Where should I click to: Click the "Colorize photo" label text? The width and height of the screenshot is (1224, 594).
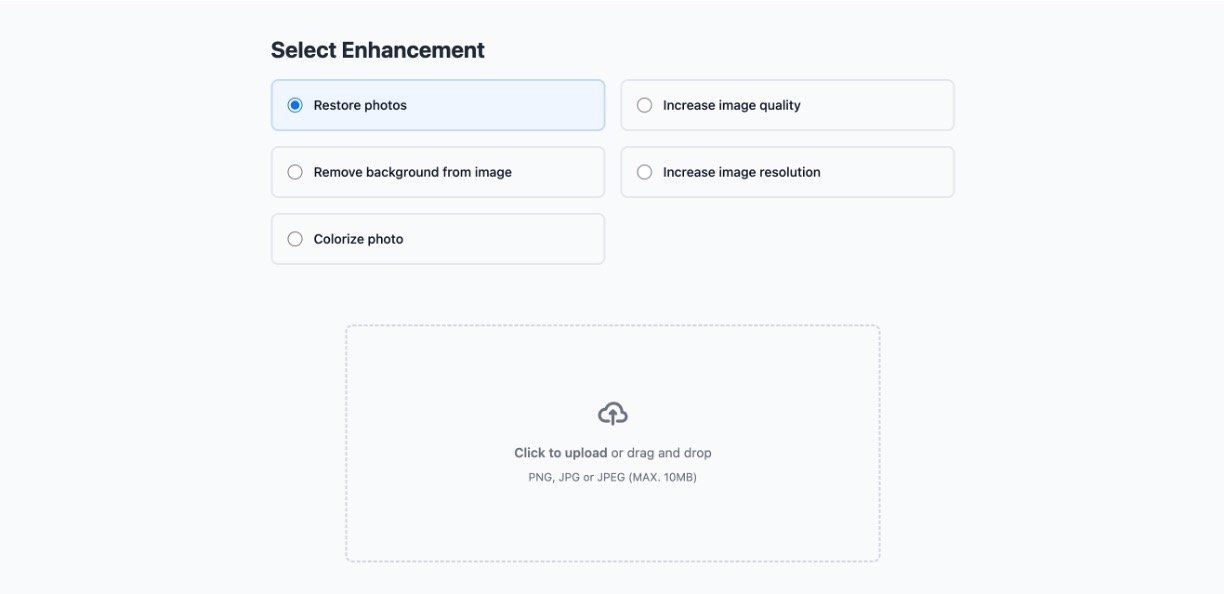pos(358,239)
